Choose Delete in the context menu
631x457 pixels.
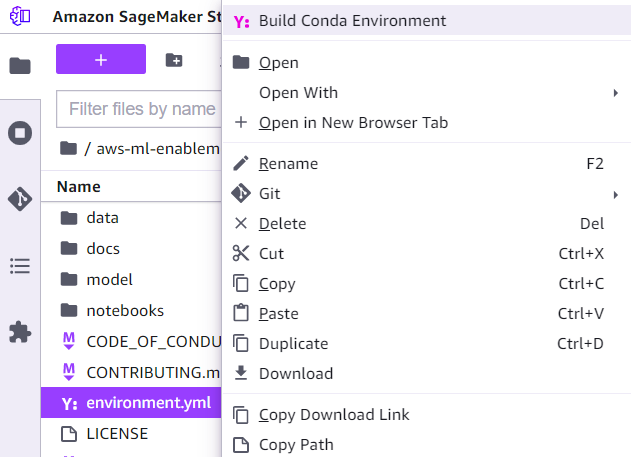point(427,224)
